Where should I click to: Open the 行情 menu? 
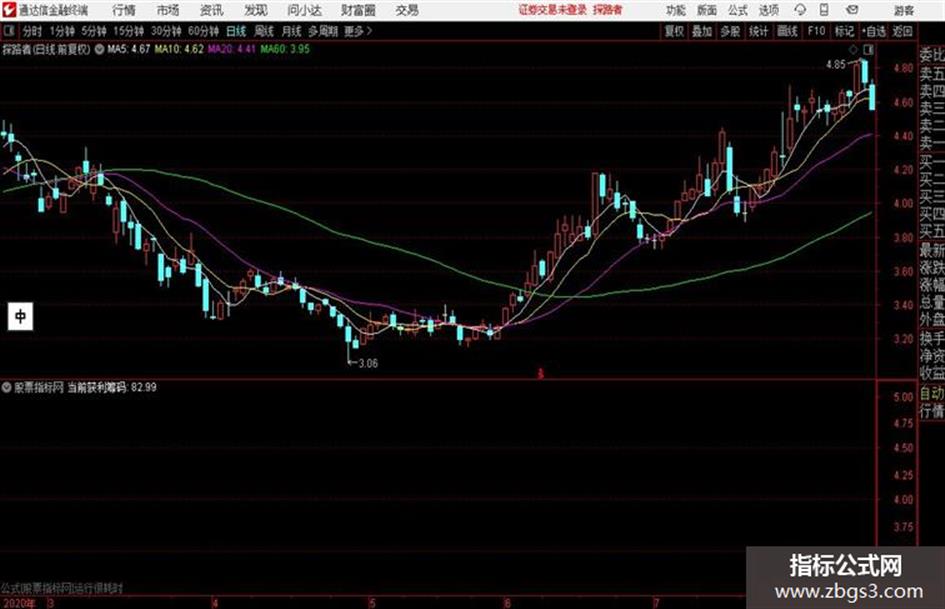tap(124, 10)
